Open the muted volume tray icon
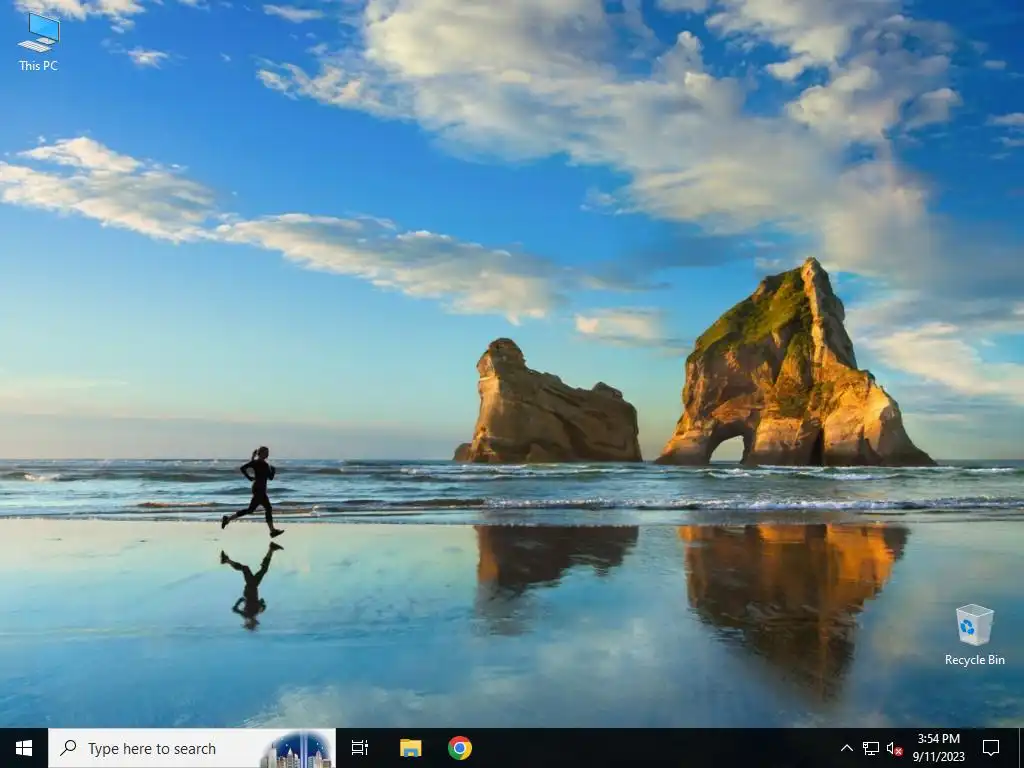The image size is (1024, 768). [x=894, y=748]
